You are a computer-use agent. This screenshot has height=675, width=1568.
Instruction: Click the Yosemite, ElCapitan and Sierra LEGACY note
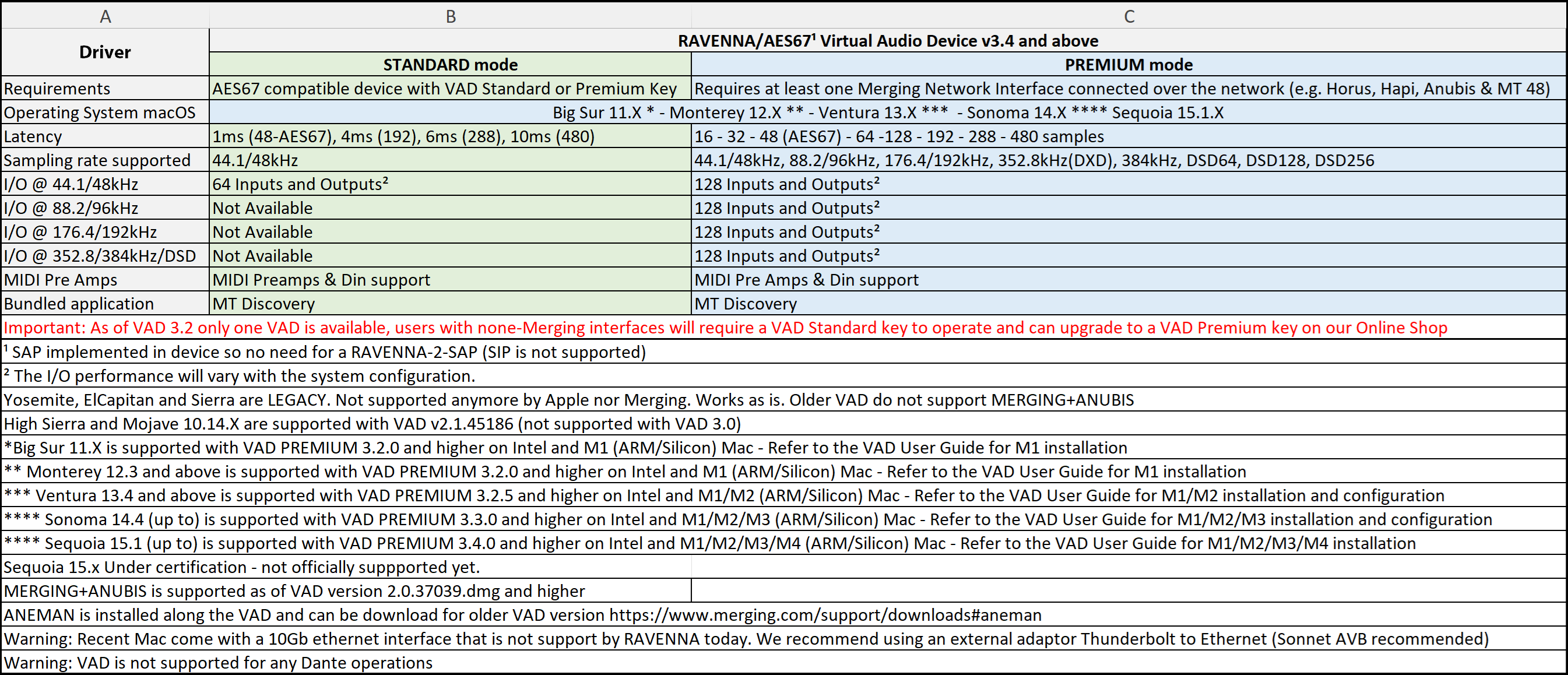point(784,399)
